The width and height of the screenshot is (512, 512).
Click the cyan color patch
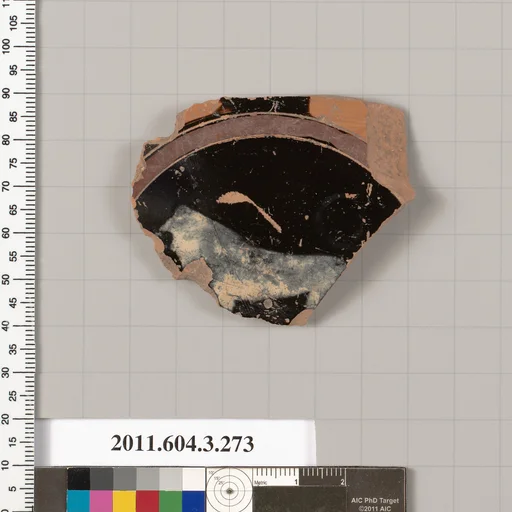tap(78, 501)
